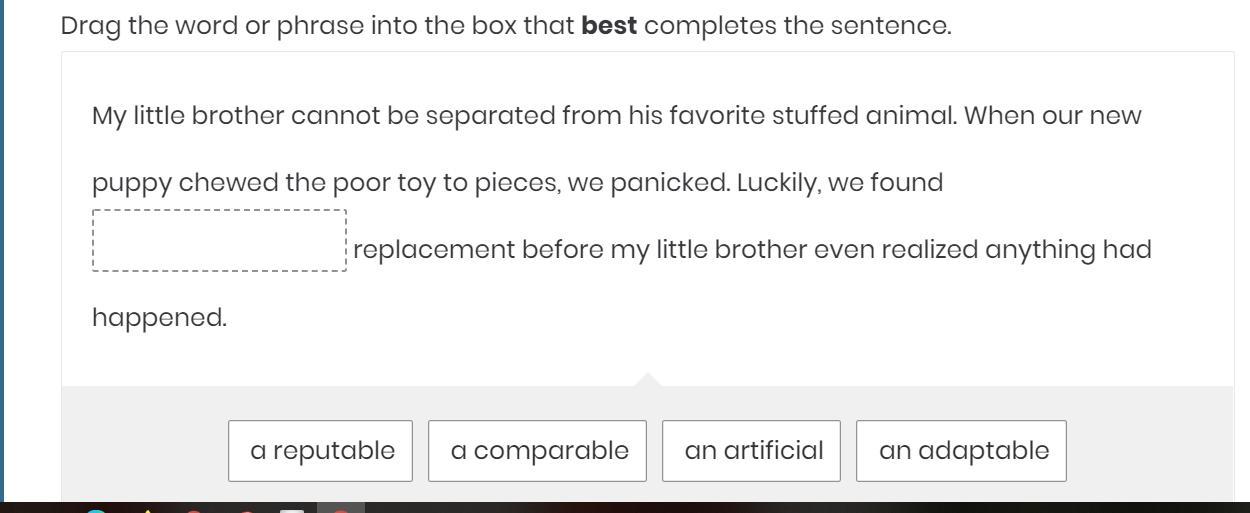Click the line beginning "puppy chewed the poor toy"
This screenshot has height=513, width=1250.
[517, 184]
